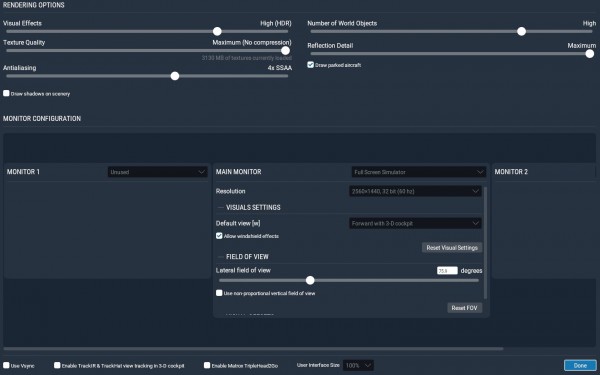The height and width of the screenshot is (375, 600).
Task: Click the Antialiasing slider handle
Action: tap(175, 76)
